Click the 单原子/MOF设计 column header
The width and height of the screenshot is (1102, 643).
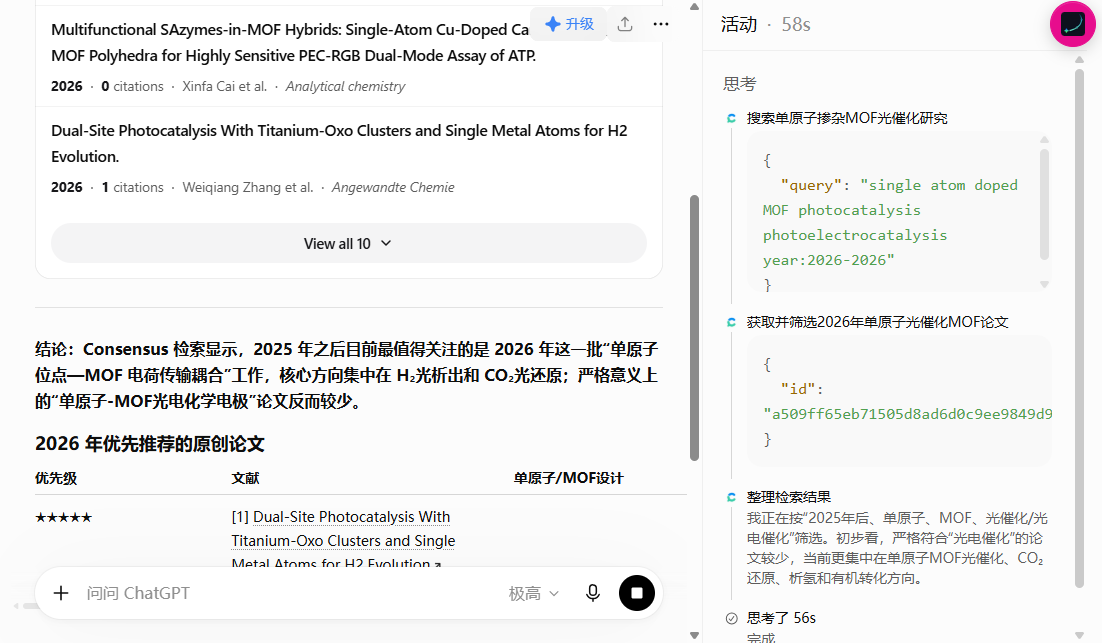click(569, 479)
